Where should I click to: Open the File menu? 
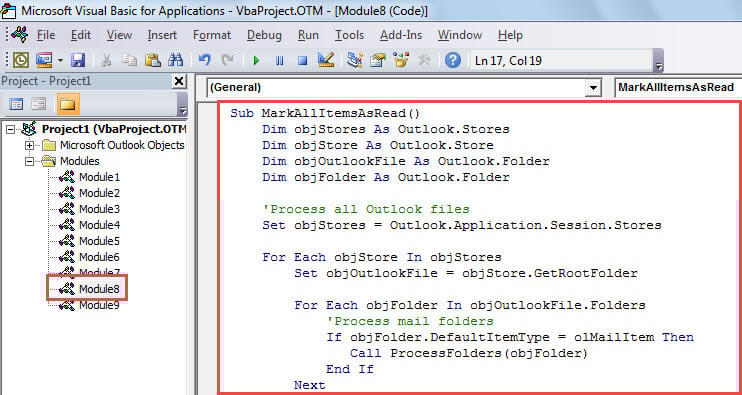point(46,35)
